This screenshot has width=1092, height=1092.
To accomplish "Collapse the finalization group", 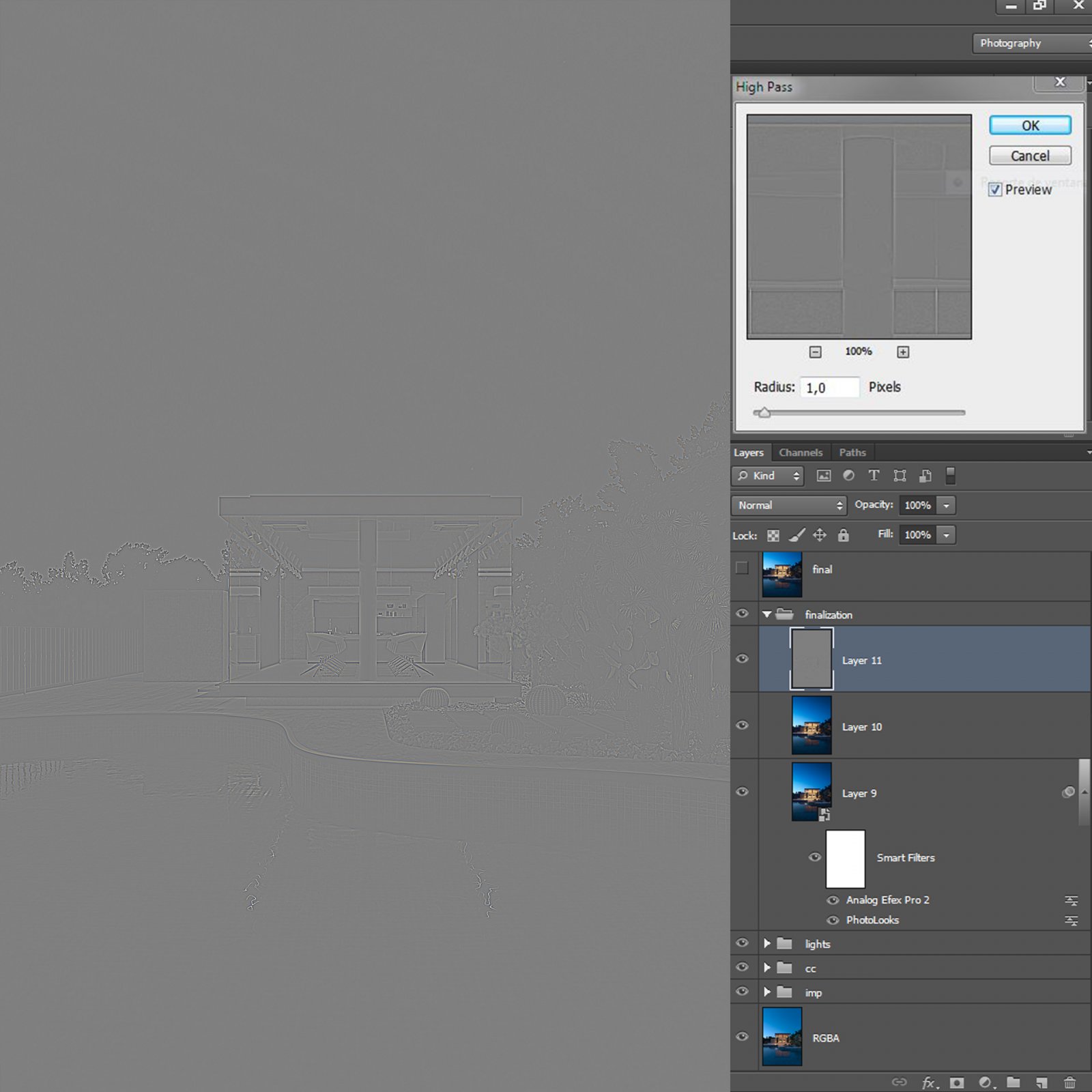I will (766, 613).
